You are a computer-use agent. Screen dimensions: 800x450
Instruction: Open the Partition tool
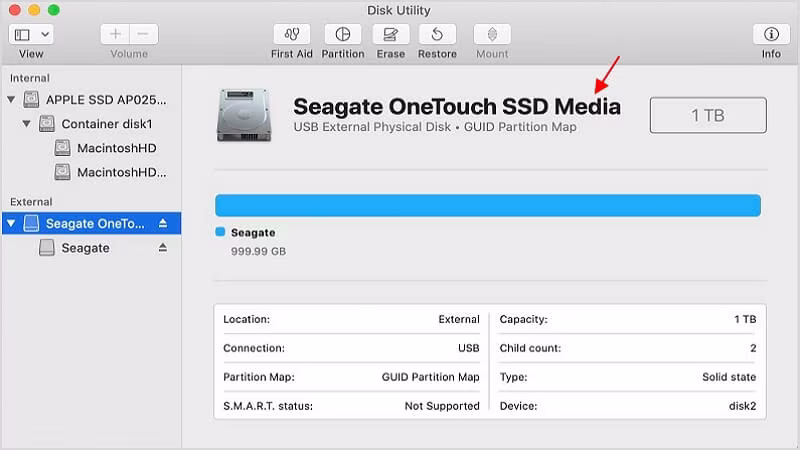pos(342,35)
